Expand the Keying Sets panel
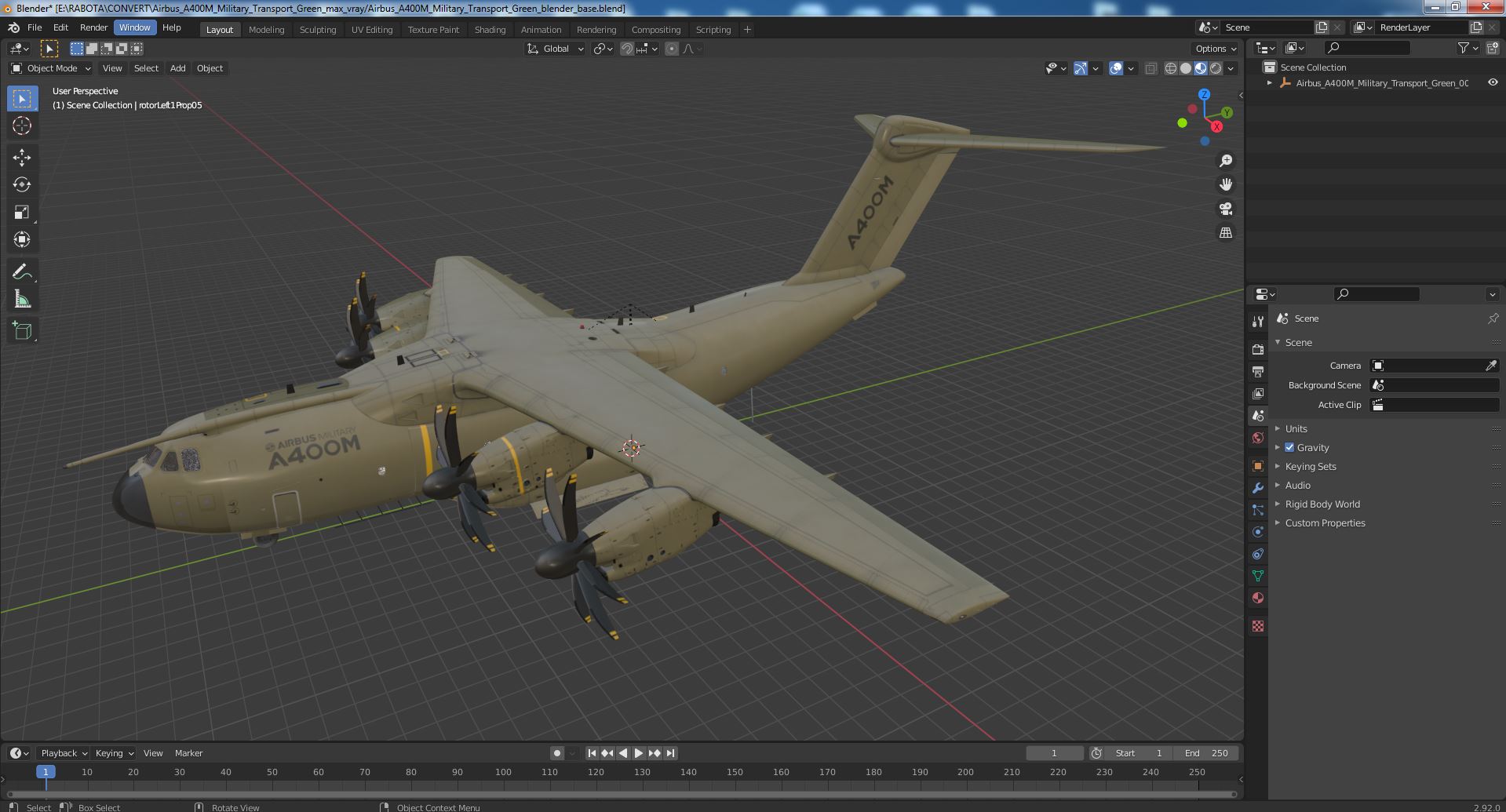The image size is (1506, 812). (1310, 466)
